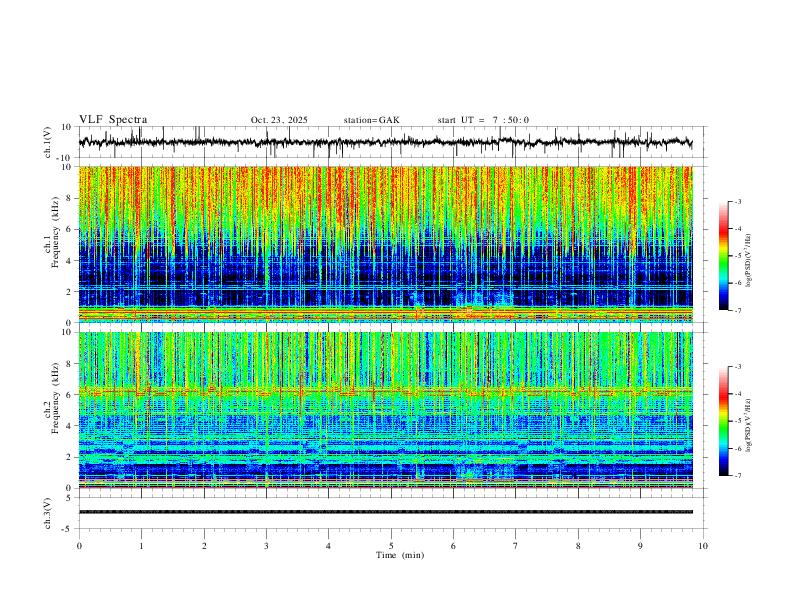The height and width of the screenshot is (612, 792).
Task: Click the upper colorbar '-7' tick label
Action: (737, 311)
